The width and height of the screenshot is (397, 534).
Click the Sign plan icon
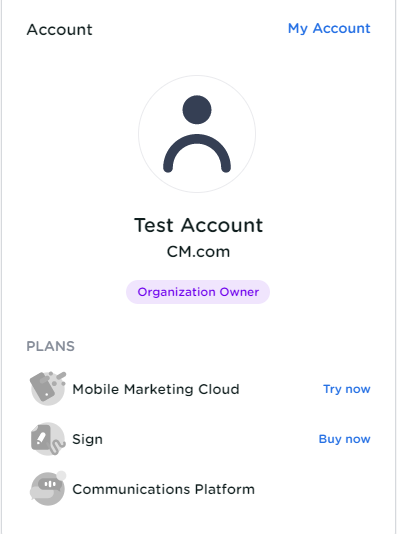coord(48,439)
